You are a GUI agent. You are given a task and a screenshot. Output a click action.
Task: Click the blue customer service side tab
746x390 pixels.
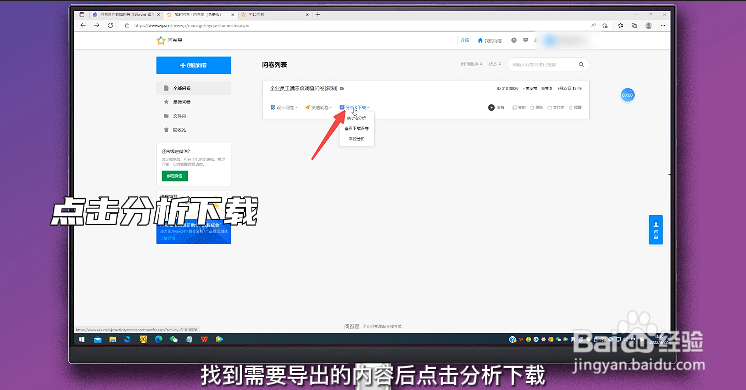(x=656, y=230)
